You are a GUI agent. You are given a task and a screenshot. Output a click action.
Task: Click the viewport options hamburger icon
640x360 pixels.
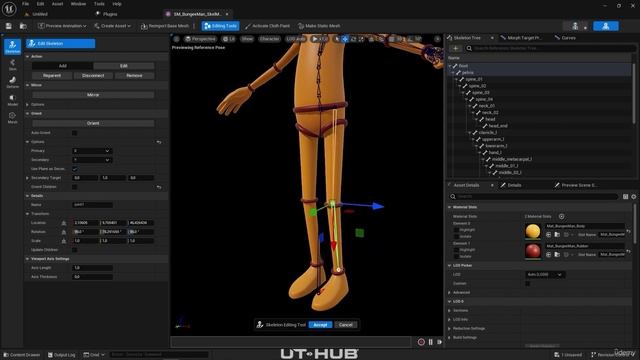[176, 39]
